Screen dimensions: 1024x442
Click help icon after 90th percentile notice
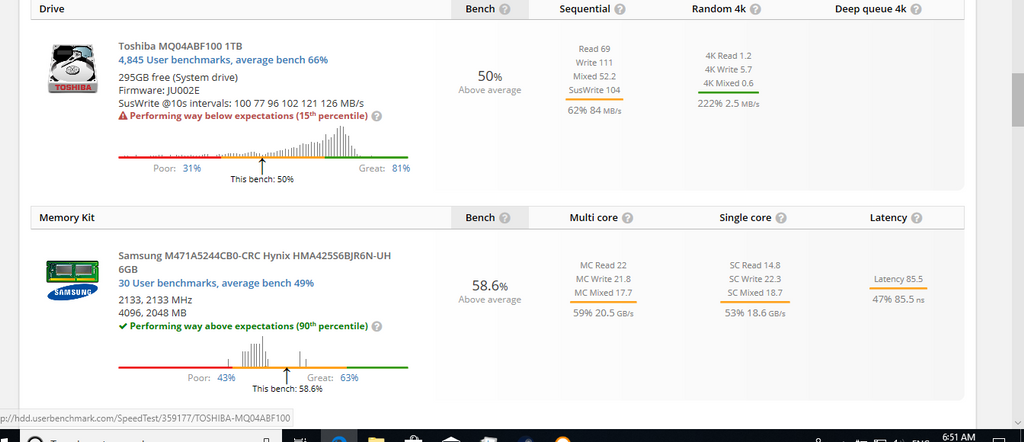tap(377, 326)
